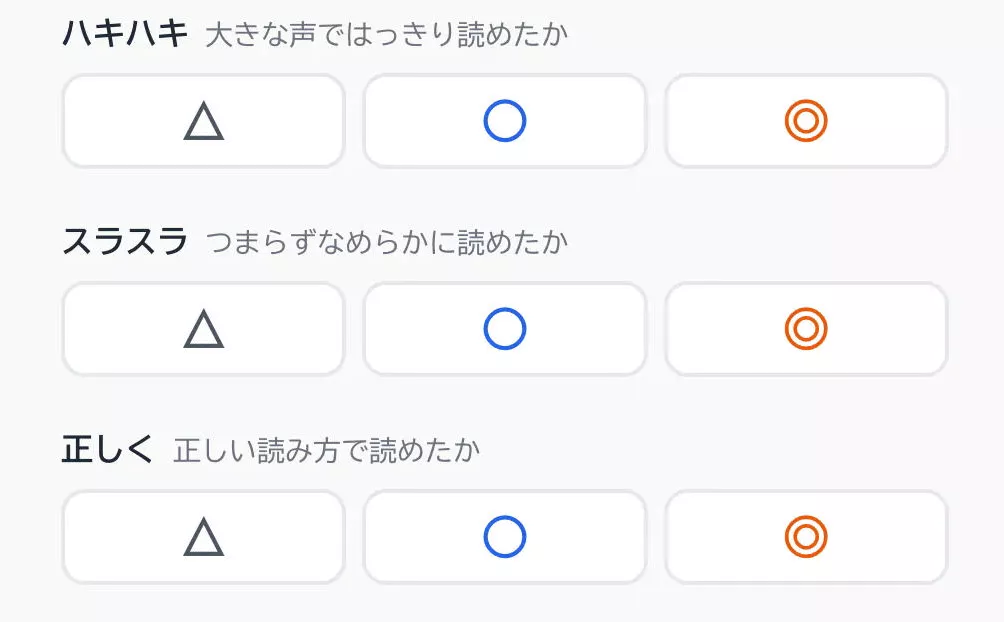
Task: Tap the 正しく category label
Action: (x=110, y=448)
